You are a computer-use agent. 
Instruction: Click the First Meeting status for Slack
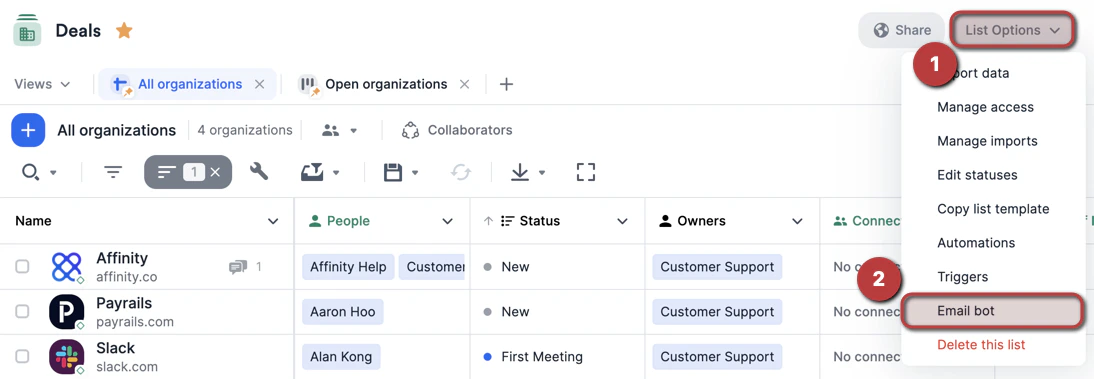point(533,357)
